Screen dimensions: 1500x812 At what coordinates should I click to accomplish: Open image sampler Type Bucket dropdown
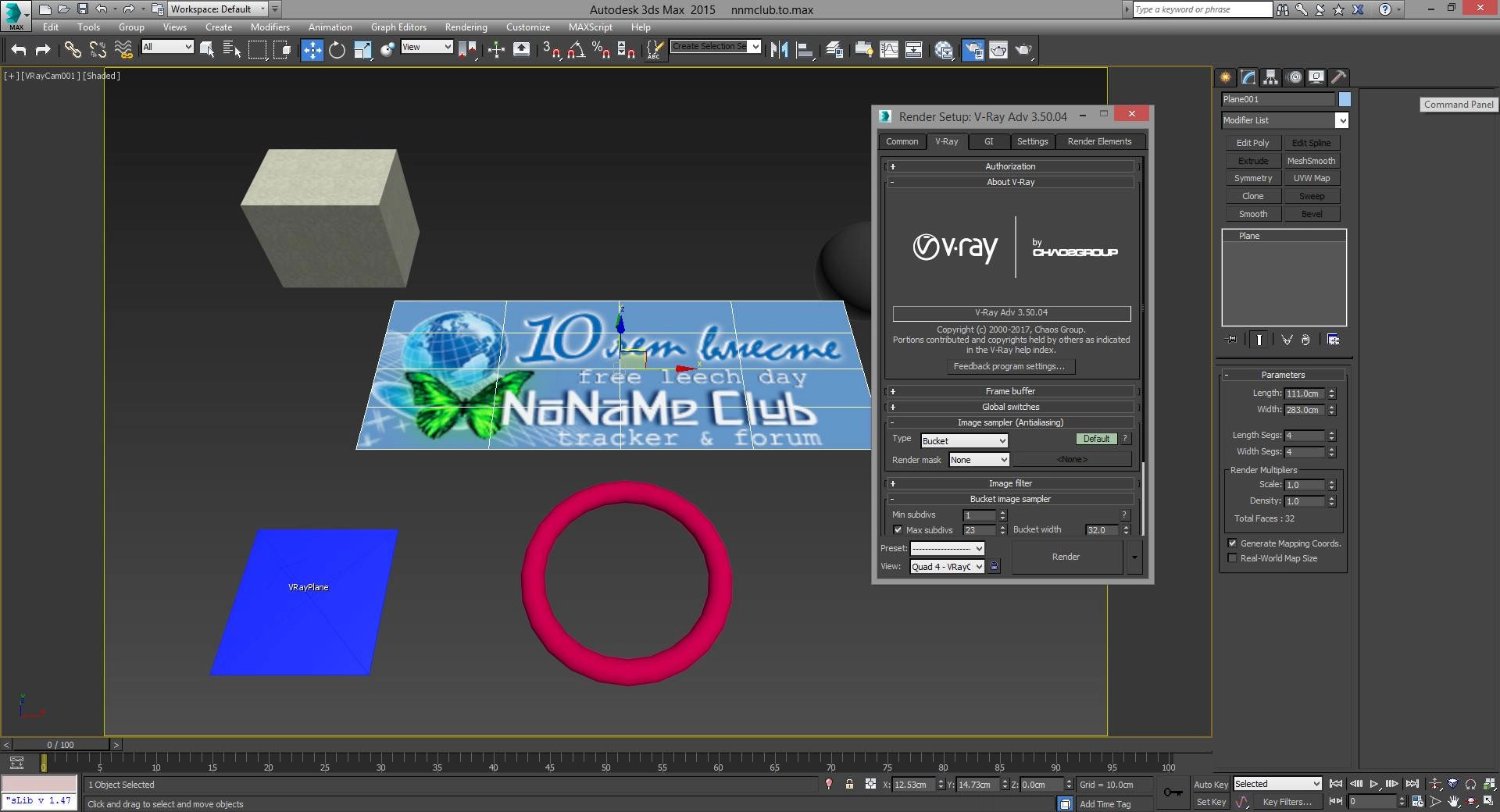tap(964, 441)
